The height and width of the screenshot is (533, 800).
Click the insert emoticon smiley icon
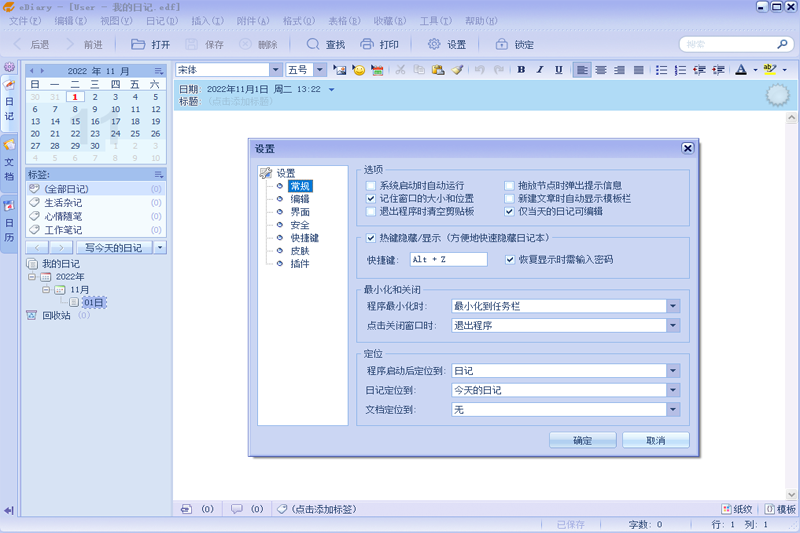359,70
